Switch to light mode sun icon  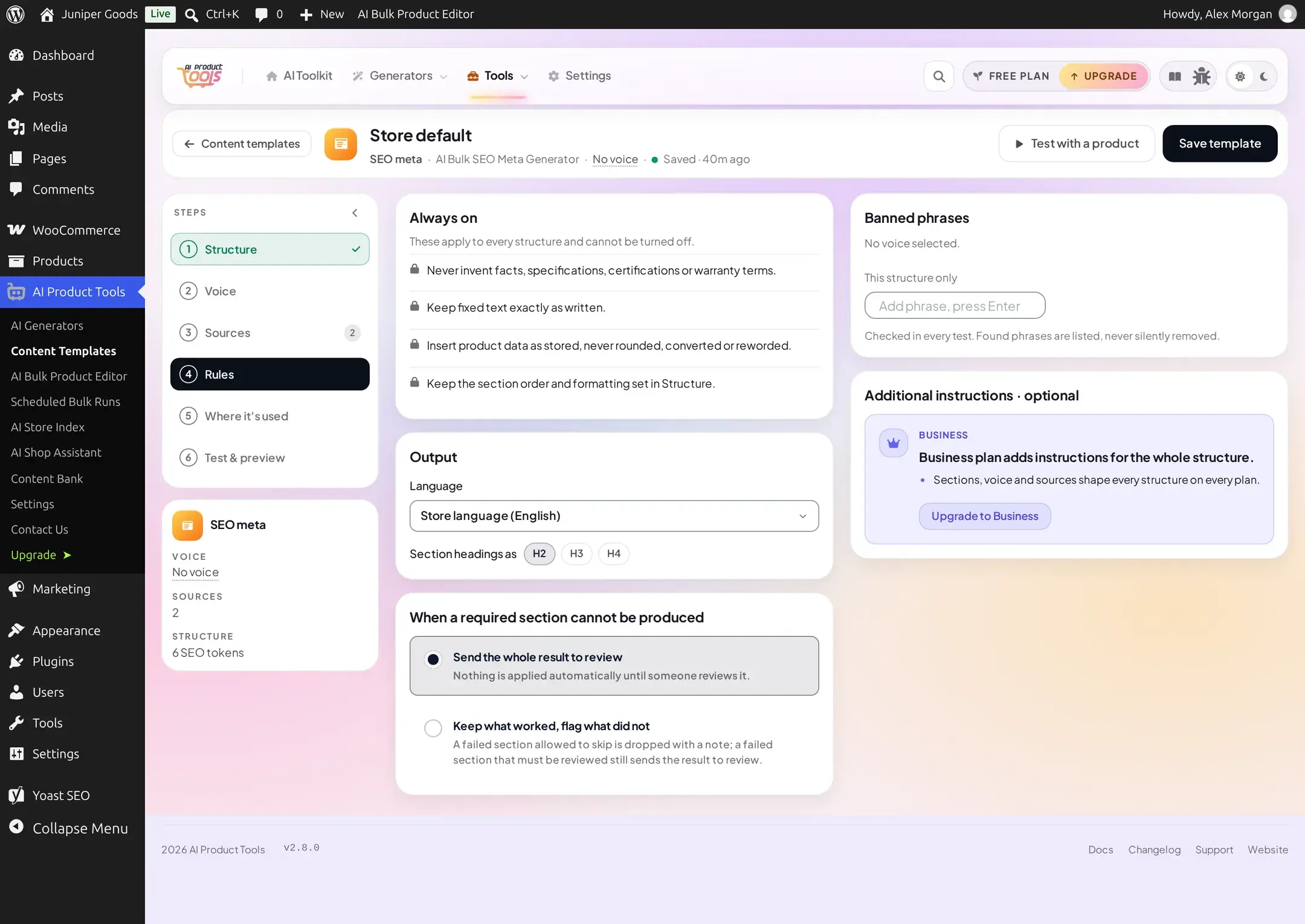1240,76
